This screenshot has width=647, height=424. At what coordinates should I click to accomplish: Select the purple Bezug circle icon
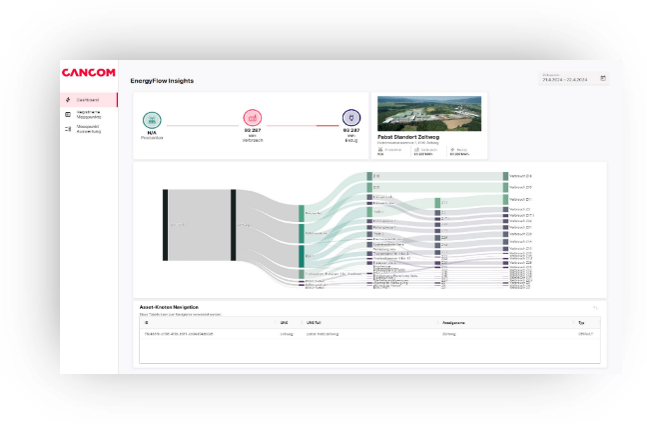coord(349,119)
